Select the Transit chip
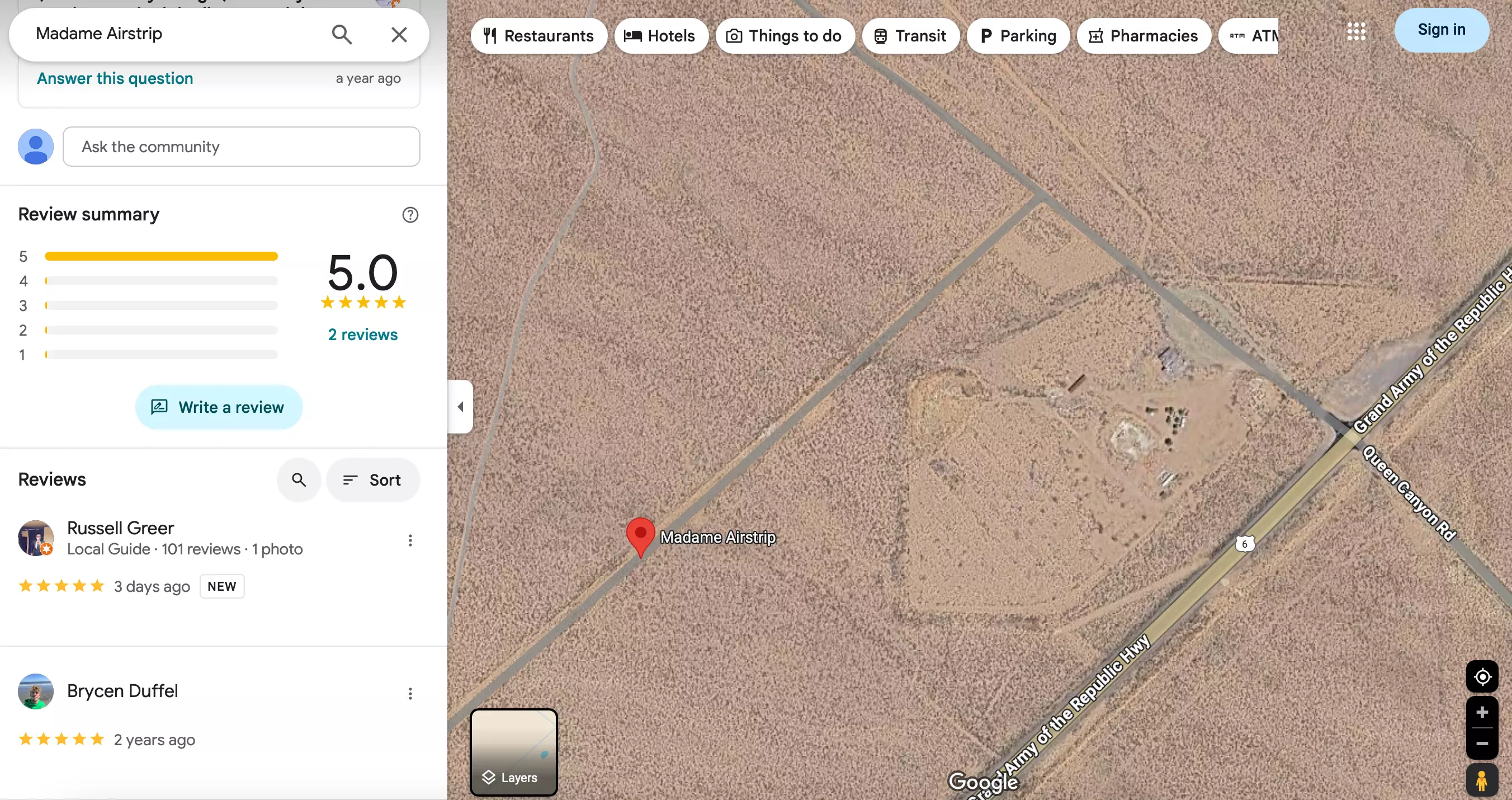 [910, 36]
